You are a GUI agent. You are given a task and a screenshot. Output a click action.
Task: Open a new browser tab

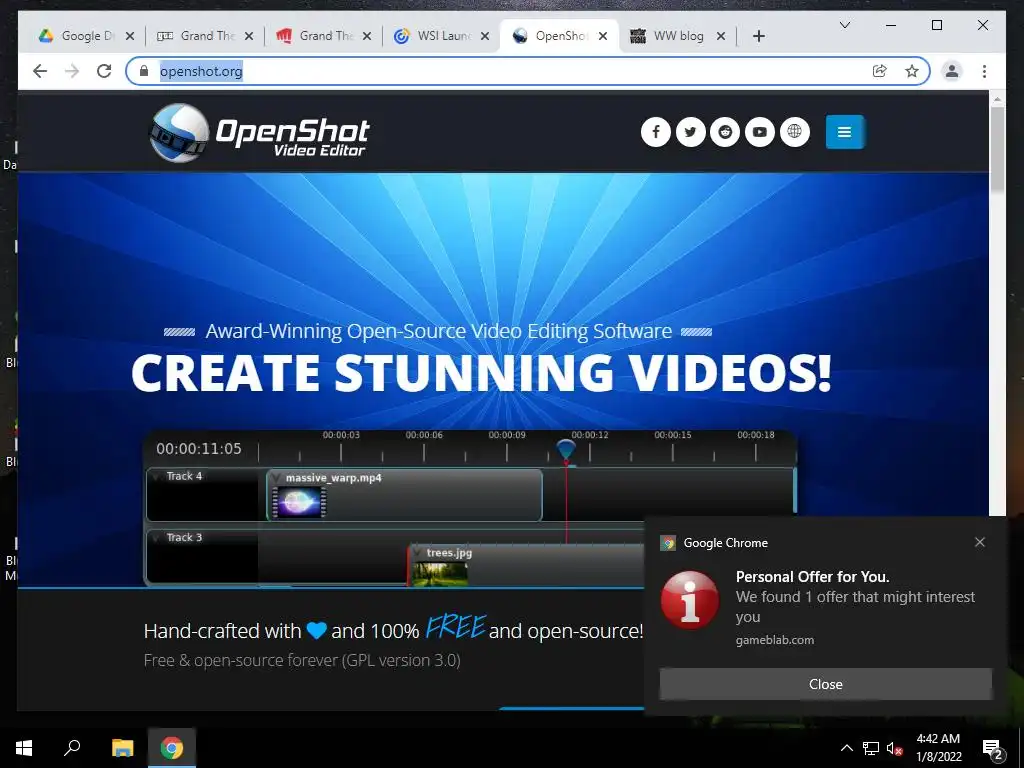(758, 37)
